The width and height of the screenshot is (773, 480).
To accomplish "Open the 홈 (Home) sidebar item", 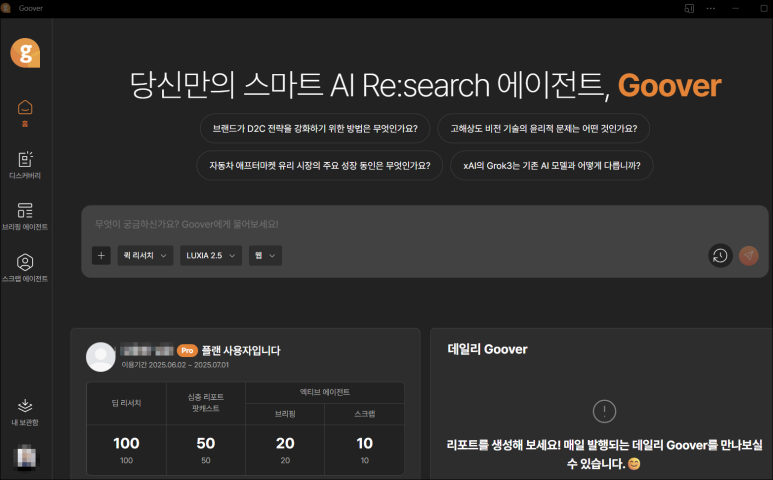I will (25, 113).
